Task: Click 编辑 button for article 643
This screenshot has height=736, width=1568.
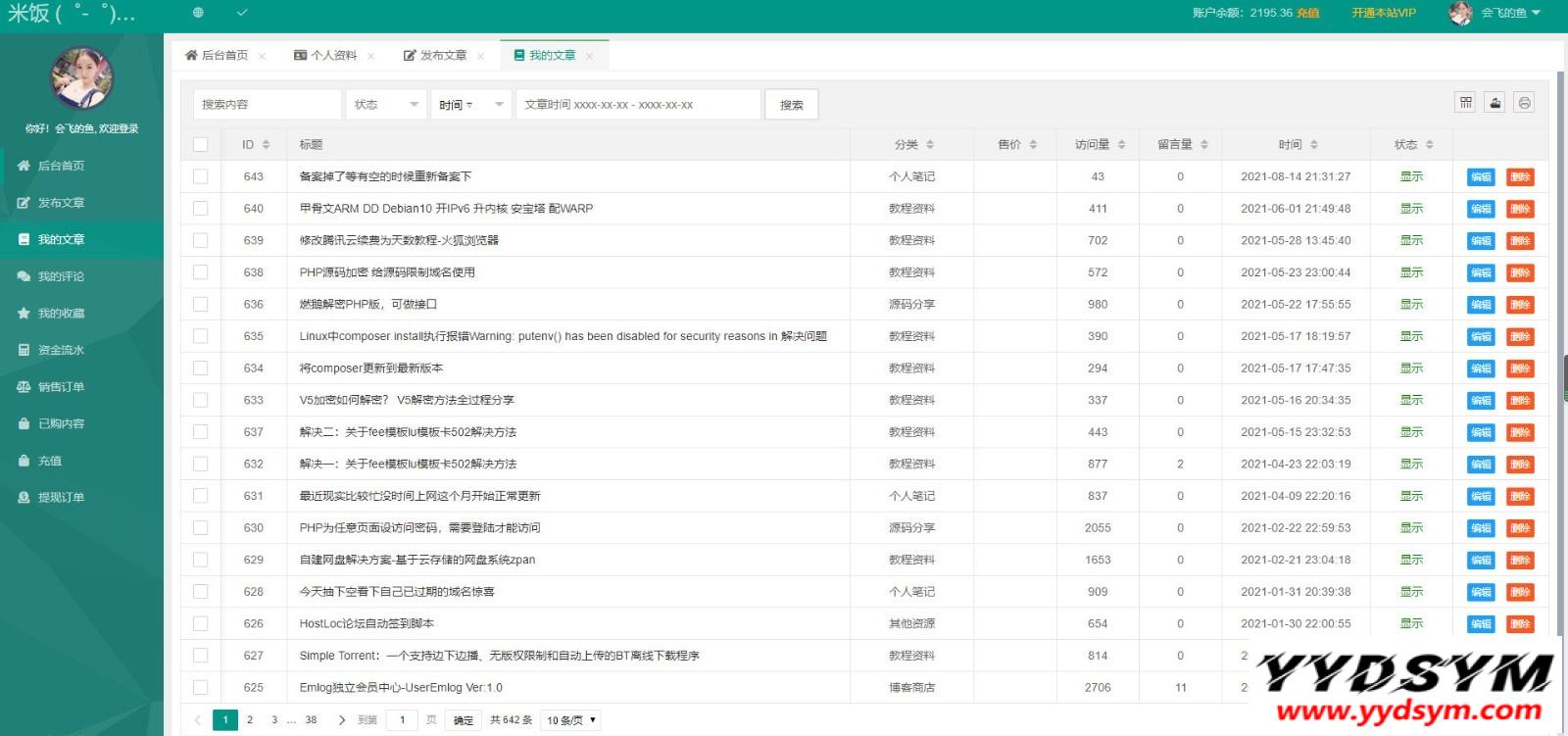Action: point(1480,177)
